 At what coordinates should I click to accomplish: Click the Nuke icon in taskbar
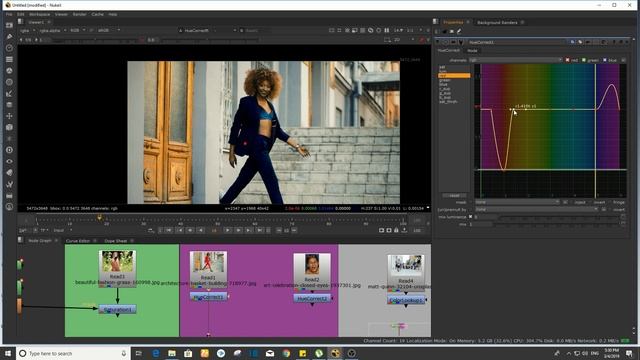pos(335,353)
